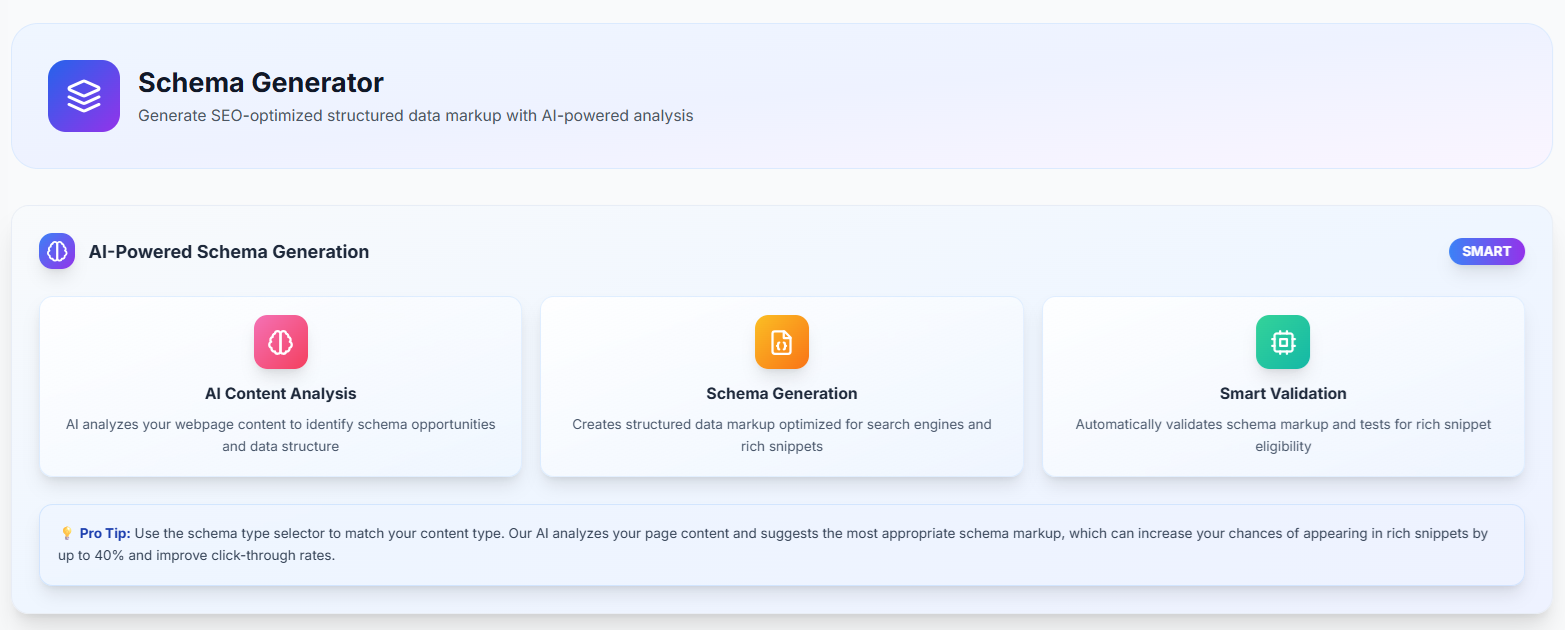This screenshot has height=630, width=1565.
Task: Click the "AI Content Analysis" card title
Action: (x=281, y=394)
